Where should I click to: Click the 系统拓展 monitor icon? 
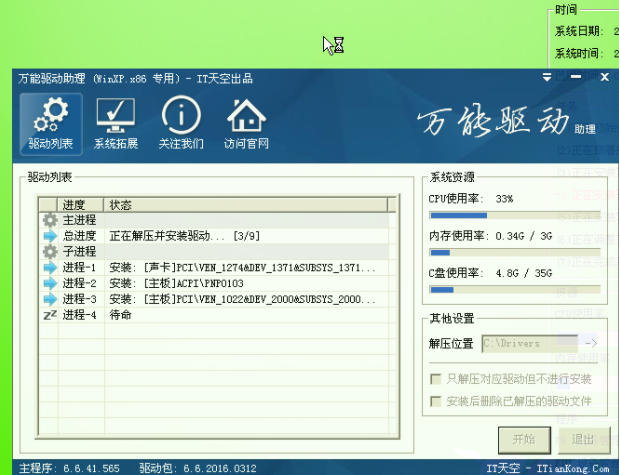click(x=116, y=123)
